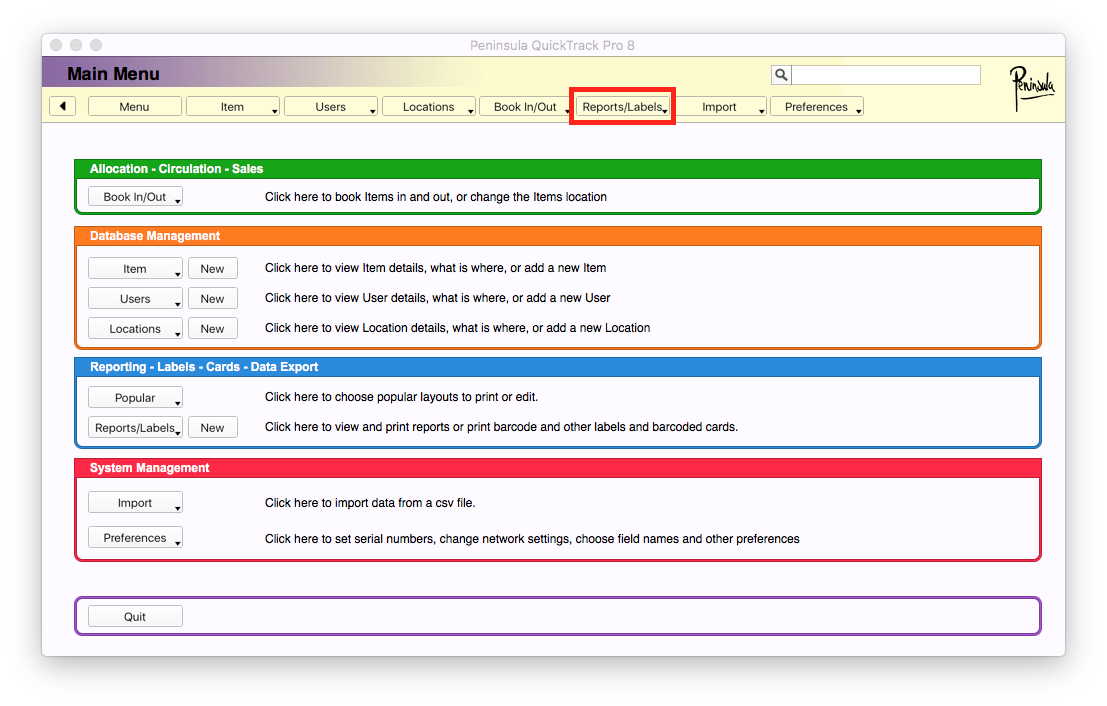Image resolution: width=1107 pixels, height=706 pixels.
Task: Create a New item next to Item
Action: tap(213, 269)
